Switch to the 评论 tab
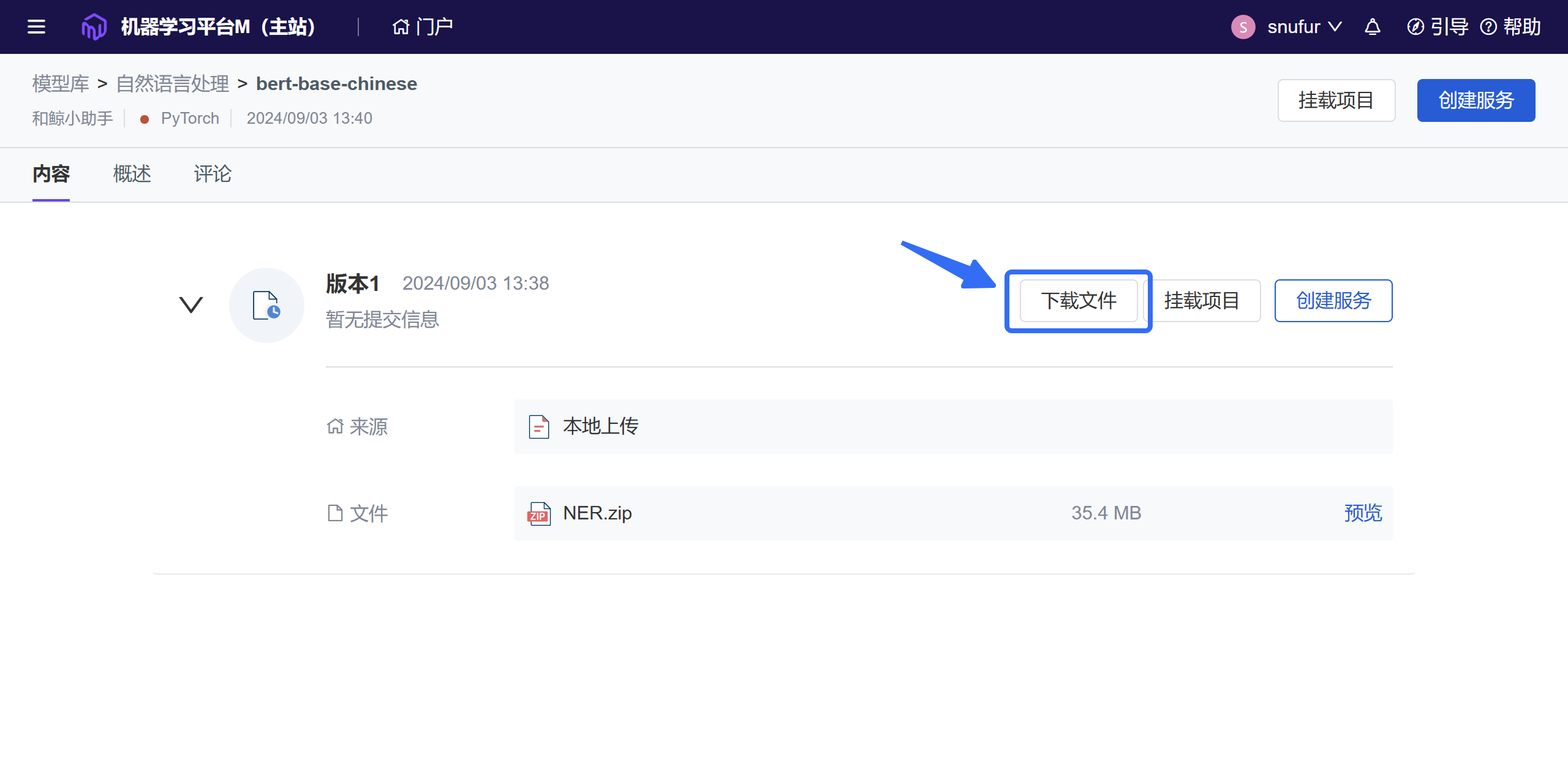 pyautogui.click(x=213, y=174)
